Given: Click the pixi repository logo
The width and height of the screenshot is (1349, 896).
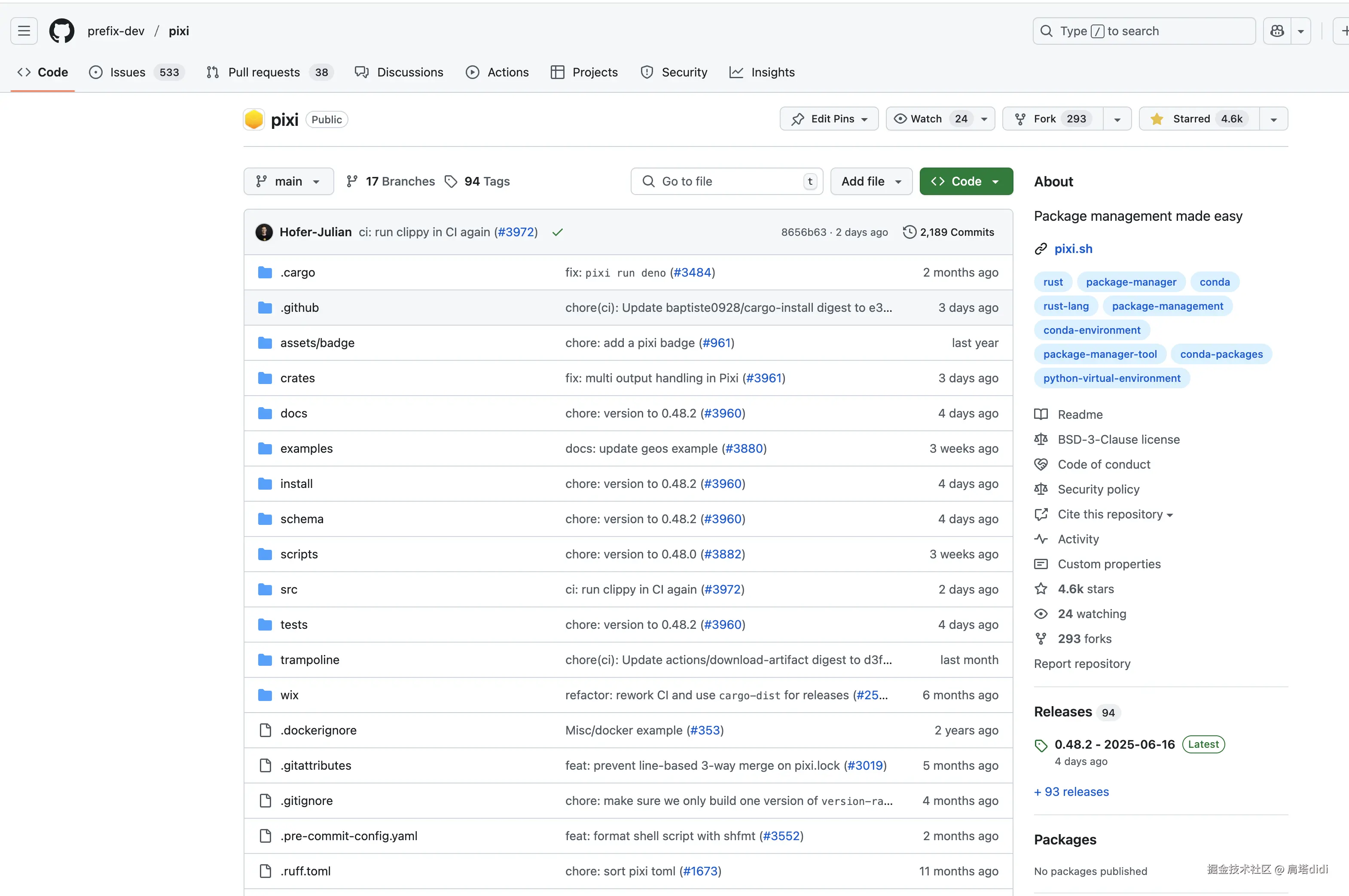Looking at the screenshot, I should [253, 119].
